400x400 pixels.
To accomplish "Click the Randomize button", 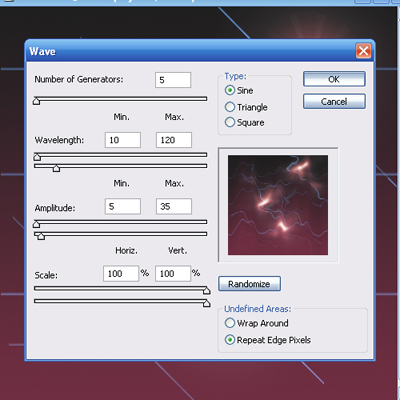I will (x=249, y=284).
